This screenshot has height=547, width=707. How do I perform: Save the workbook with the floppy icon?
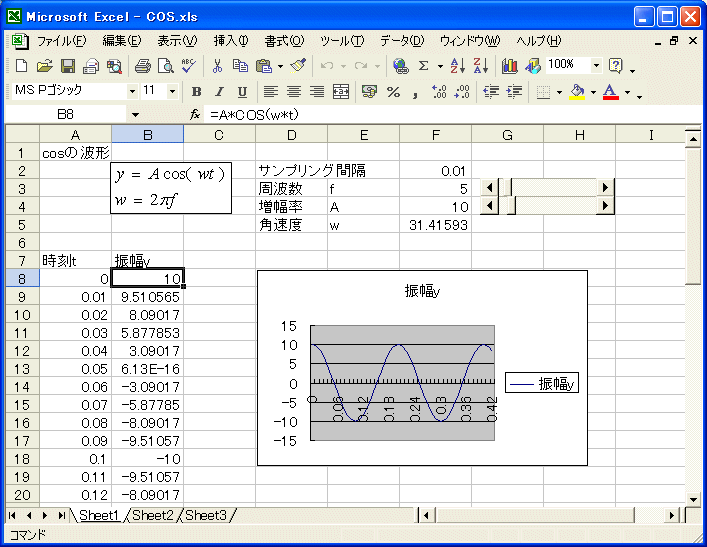(x=68, y=66)
